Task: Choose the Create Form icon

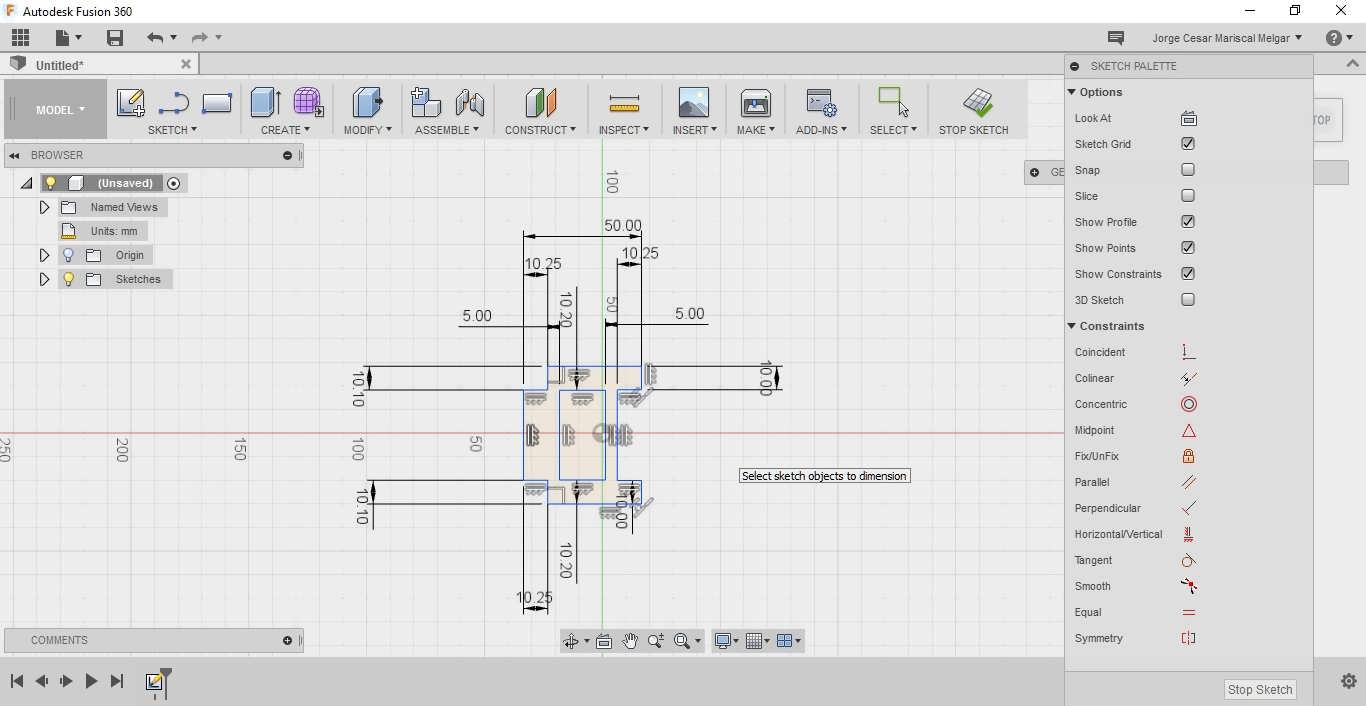Action: click(x=308, y=102)
